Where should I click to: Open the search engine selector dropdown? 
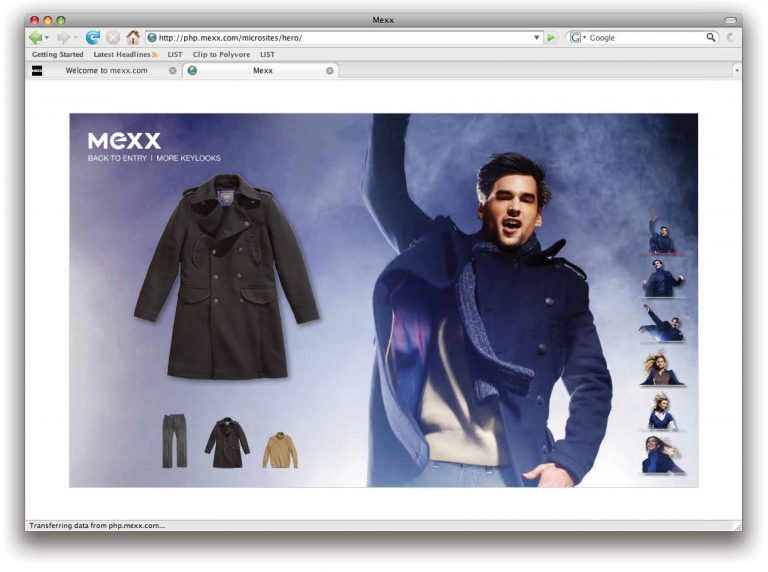pyautogui.click(x=577, y=37)
